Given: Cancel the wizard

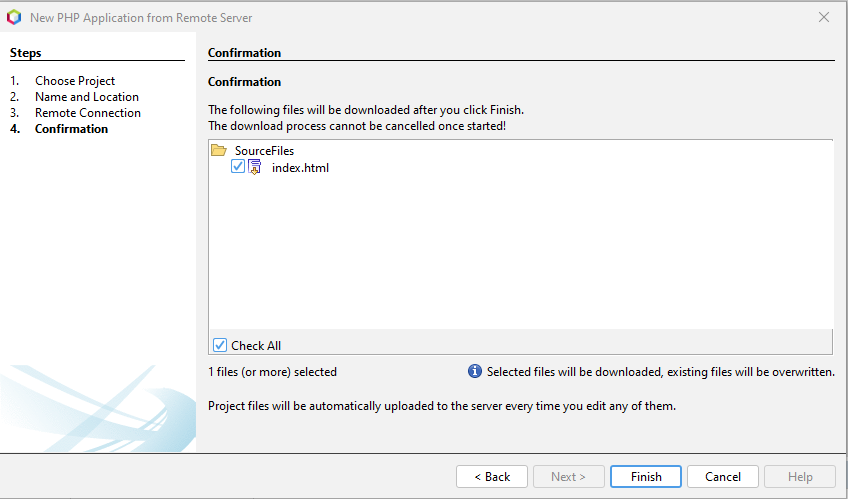Looking at the screenshot, I should (x=723, y=477).
